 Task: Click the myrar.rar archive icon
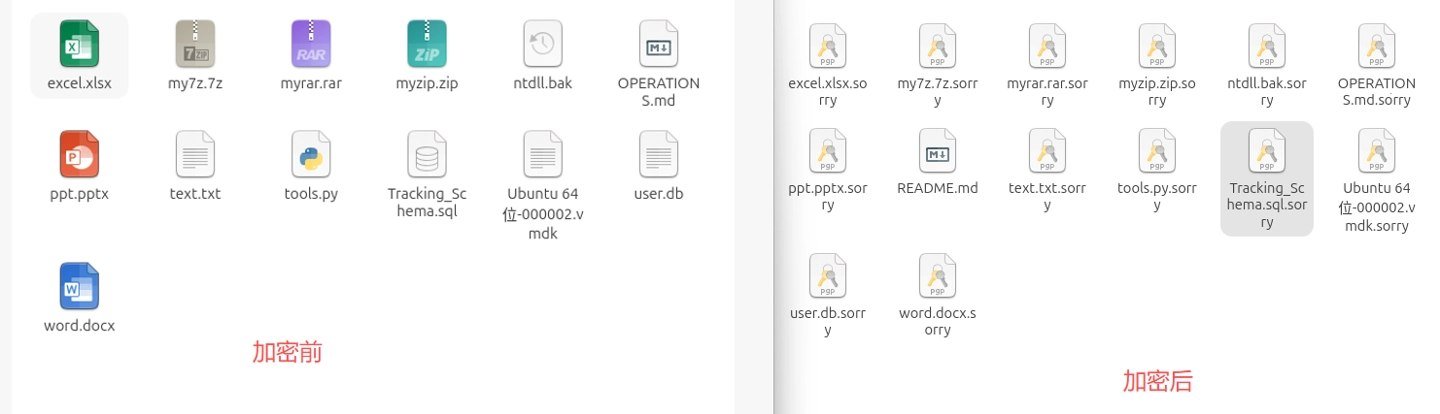311,44
